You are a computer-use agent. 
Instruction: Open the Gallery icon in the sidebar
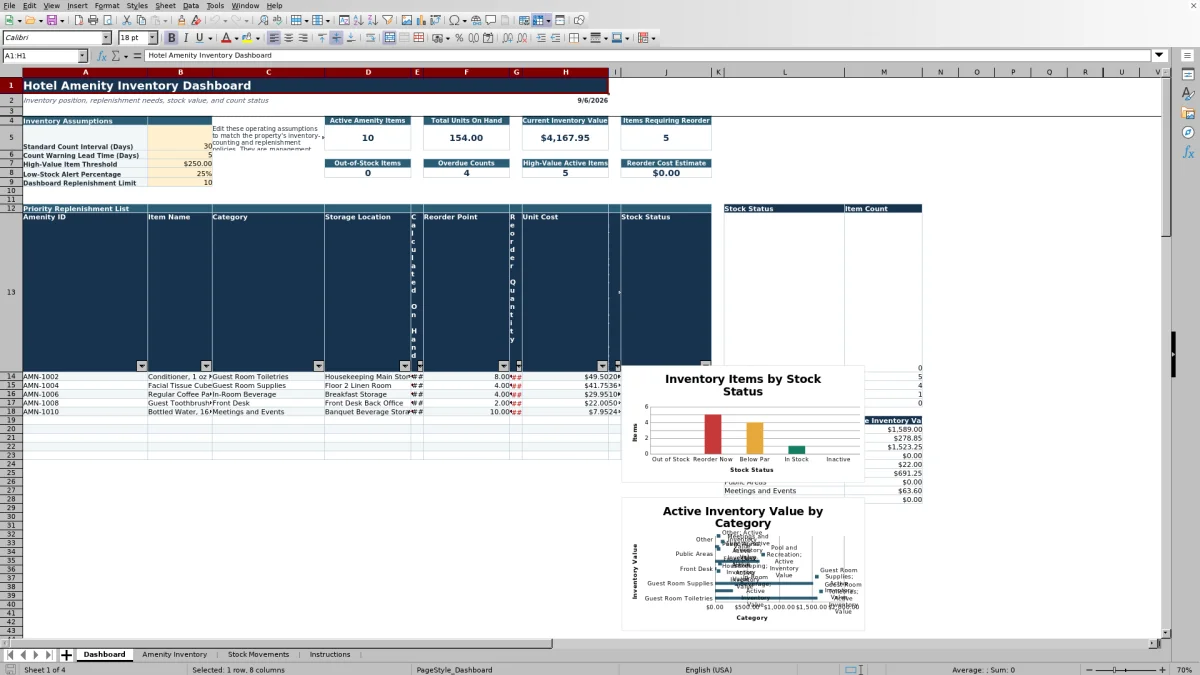pyautogui.click(x=1188, y=113)
